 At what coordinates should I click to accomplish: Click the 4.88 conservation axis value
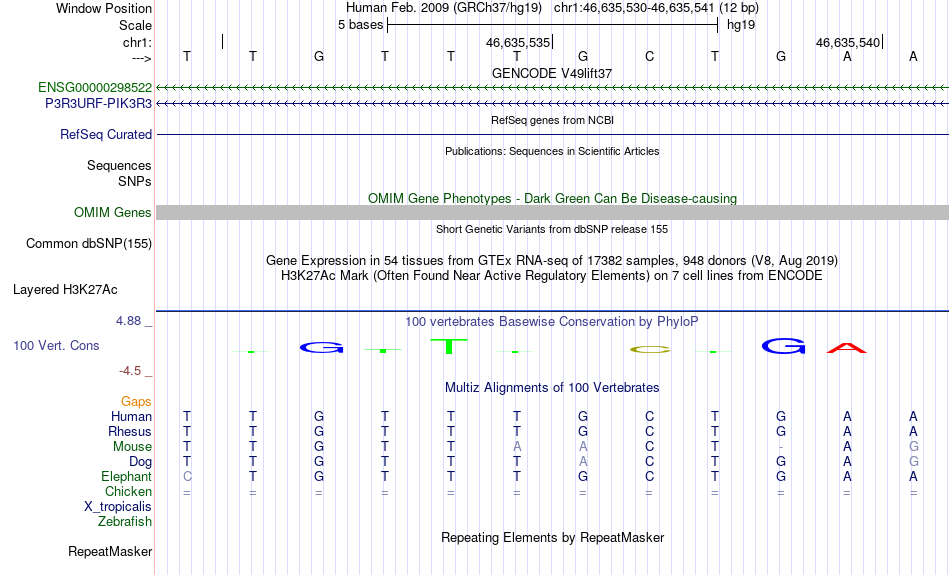(128, 321)
